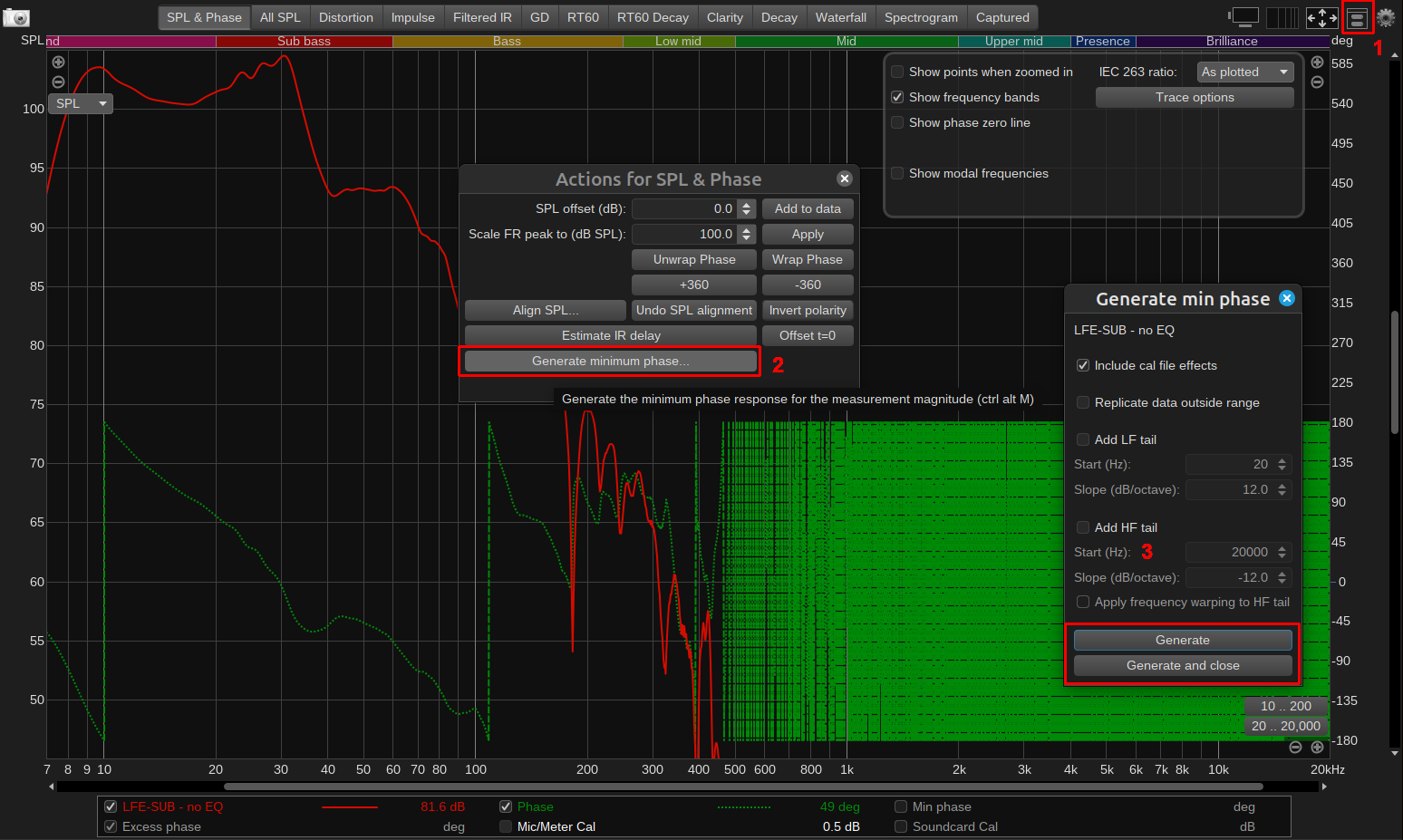Click the monitor display icon in top toolbar

1244,17
